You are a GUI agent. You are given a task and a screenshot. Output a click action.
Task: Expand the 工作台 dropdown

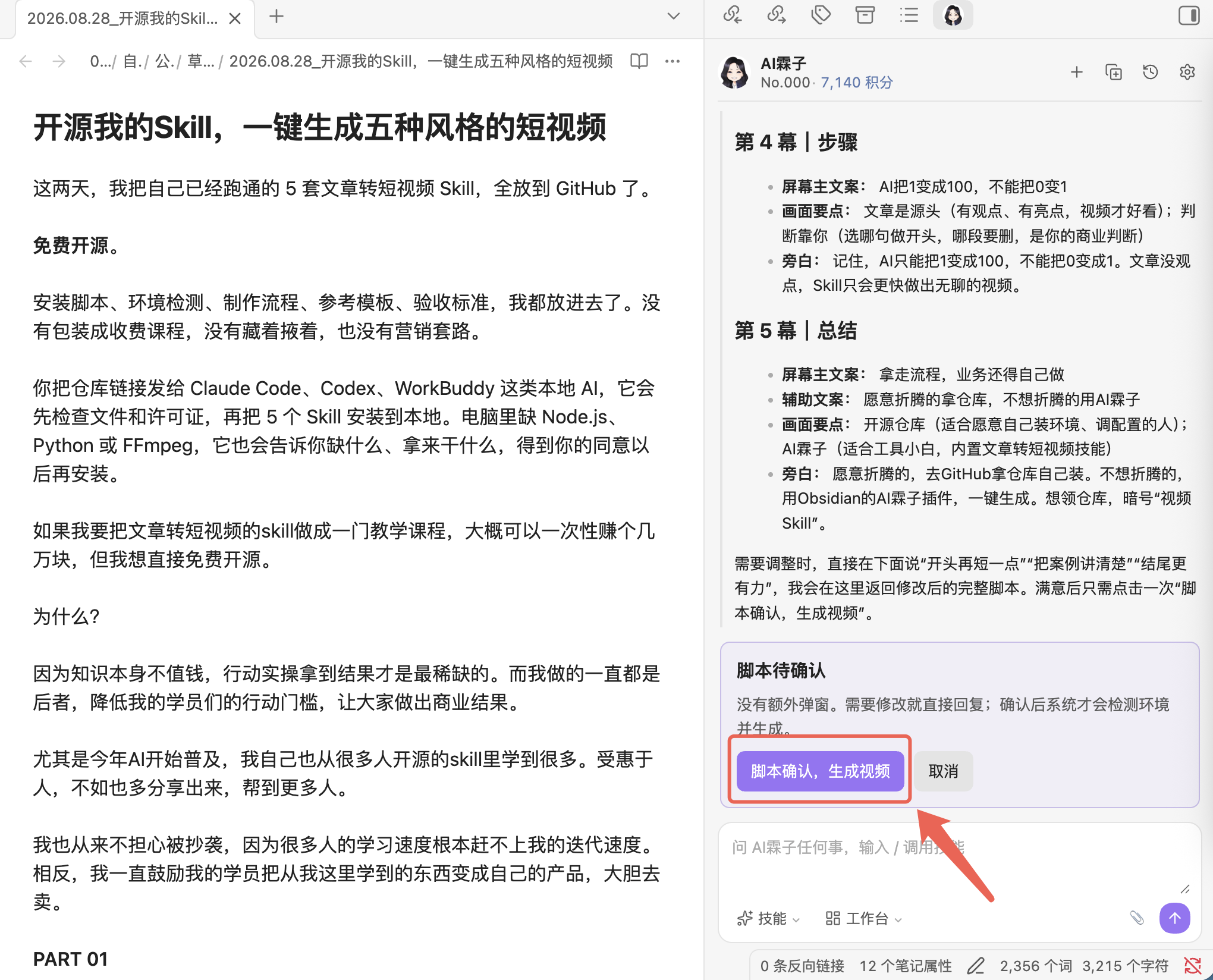pyautogui.click(x=863, y=919)
